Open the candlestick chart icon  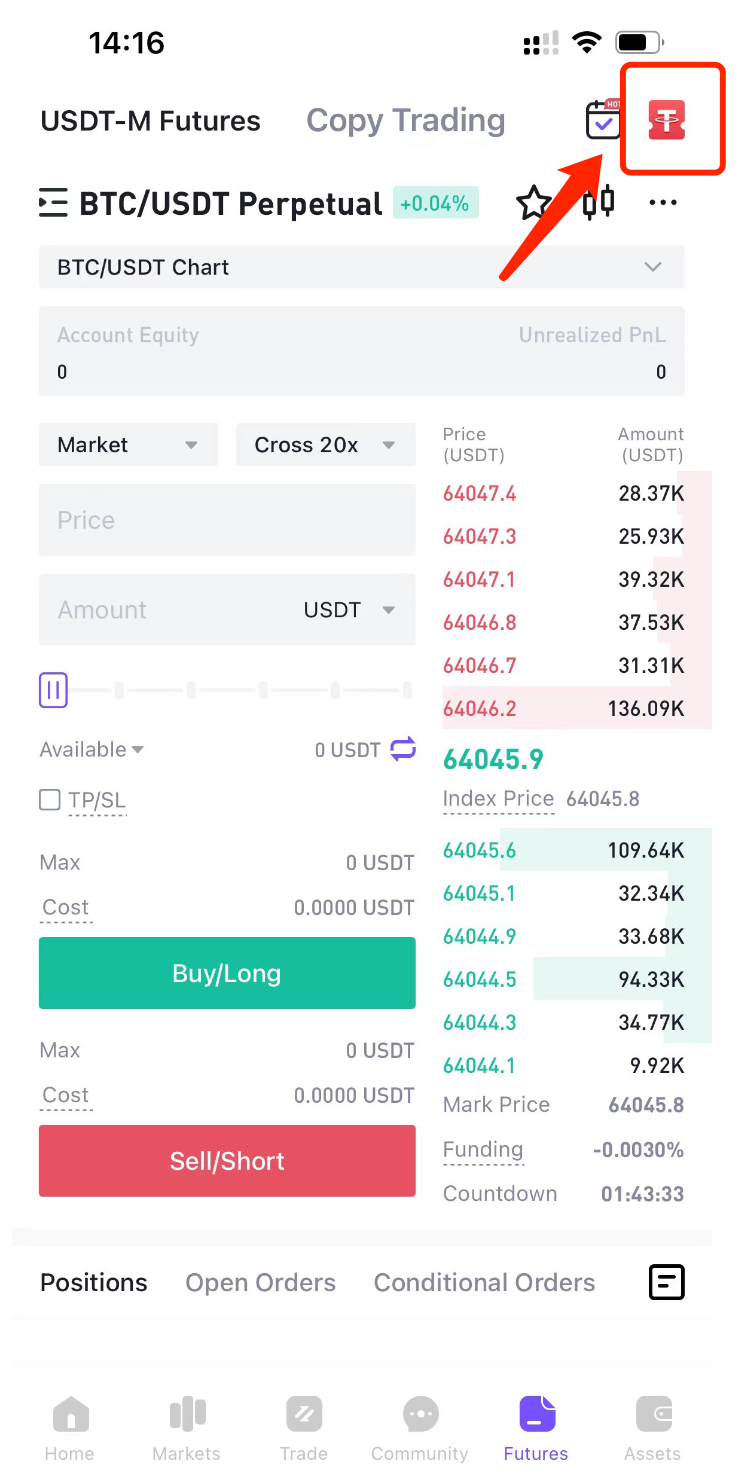[x=598, y=203]
